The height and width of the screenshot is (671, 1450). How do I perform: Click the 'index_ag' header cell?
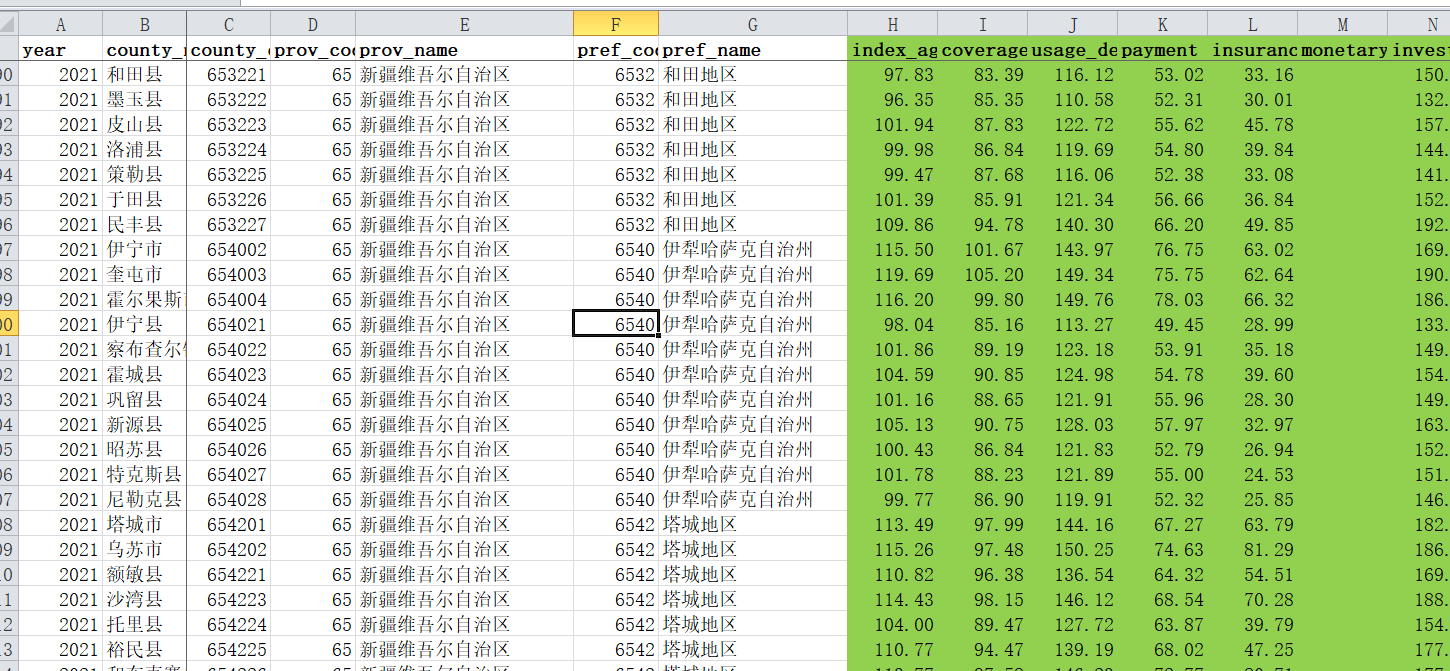coord(893,49)
